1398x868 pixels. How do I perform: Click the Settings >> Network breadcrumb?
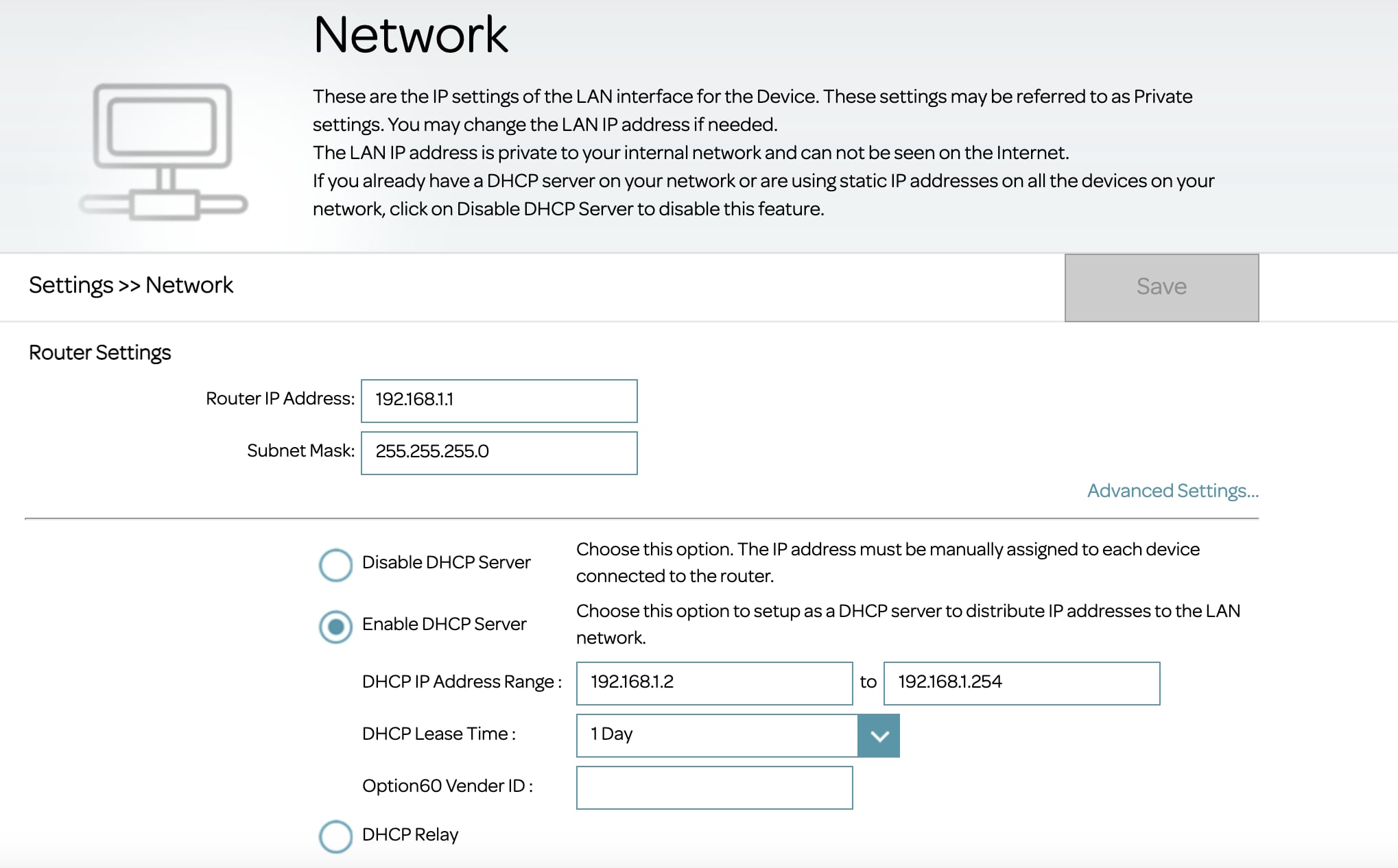click(x=131, y=285)
